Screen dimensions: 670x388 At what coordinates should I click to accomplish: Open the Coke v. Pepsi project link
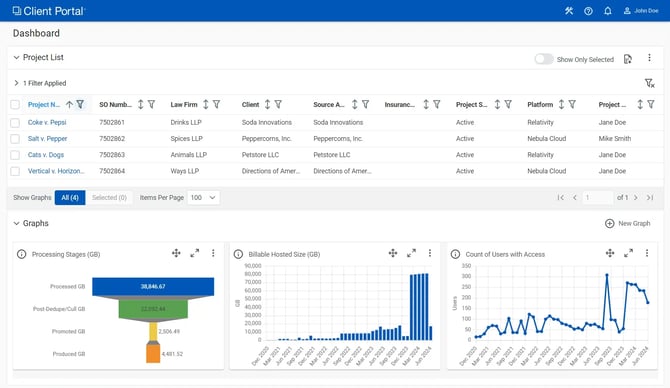(47, 122)
